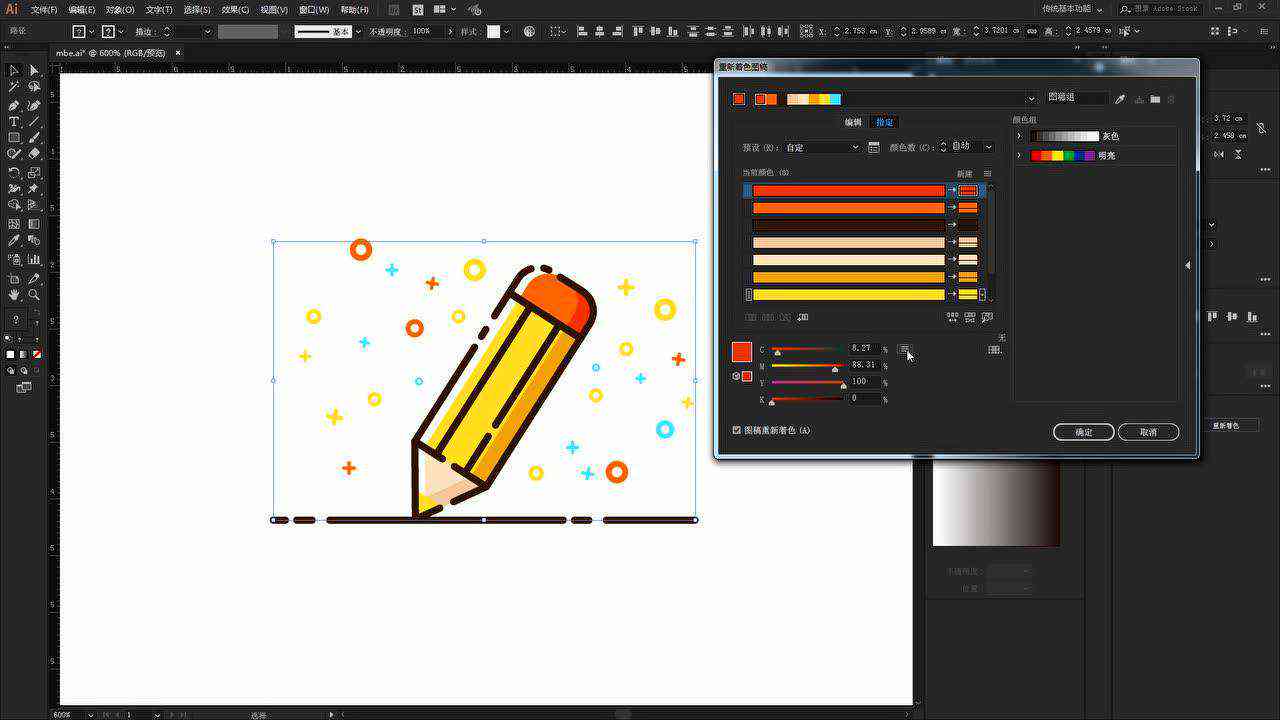Select the Scale tool
Image resolution: width=1280 pixels, height=720 pixels.
34,172
